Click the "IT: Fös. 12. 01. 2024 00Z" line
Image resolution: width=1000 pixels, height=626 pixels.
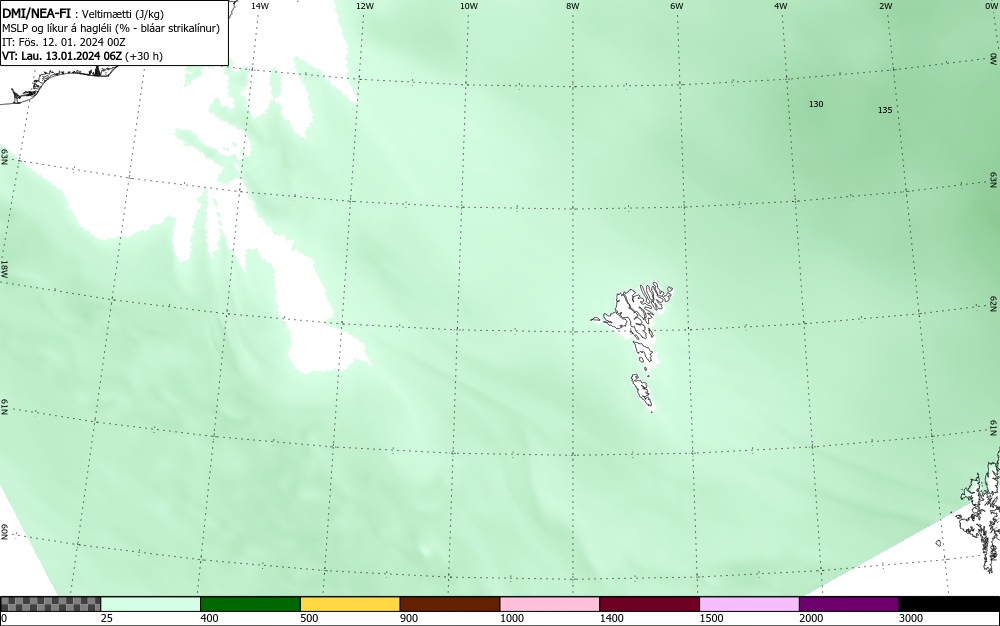tap(64, 42)
